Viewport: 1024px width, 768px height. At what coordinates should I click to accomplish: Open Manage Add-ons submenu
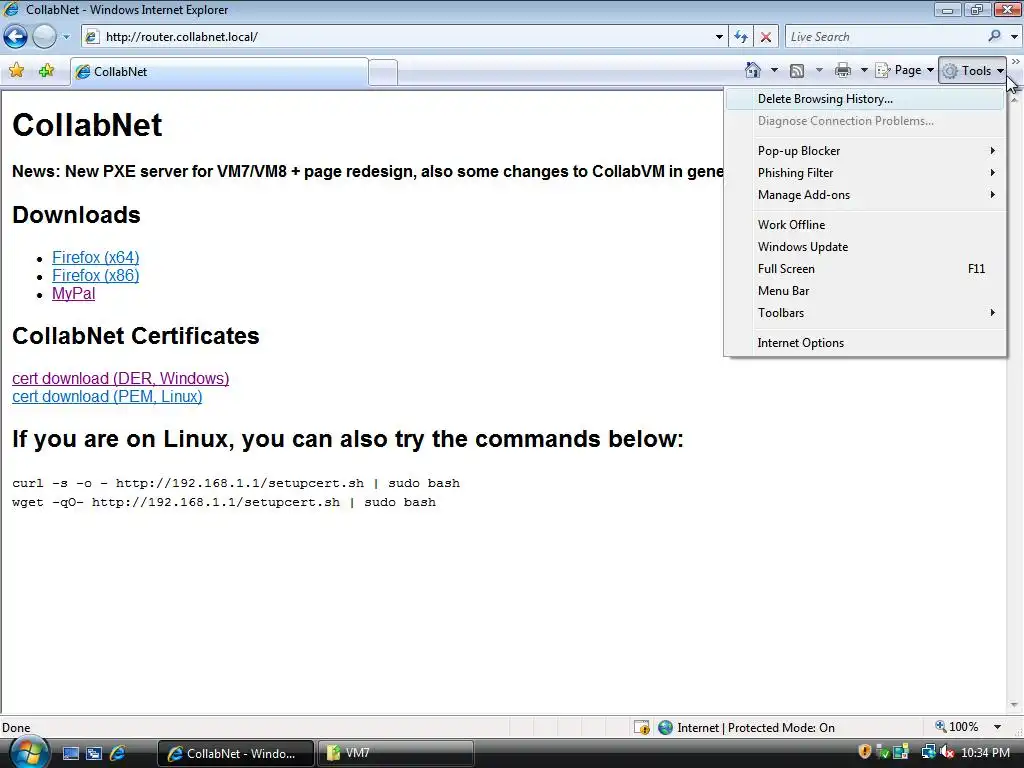pos(865,195)
